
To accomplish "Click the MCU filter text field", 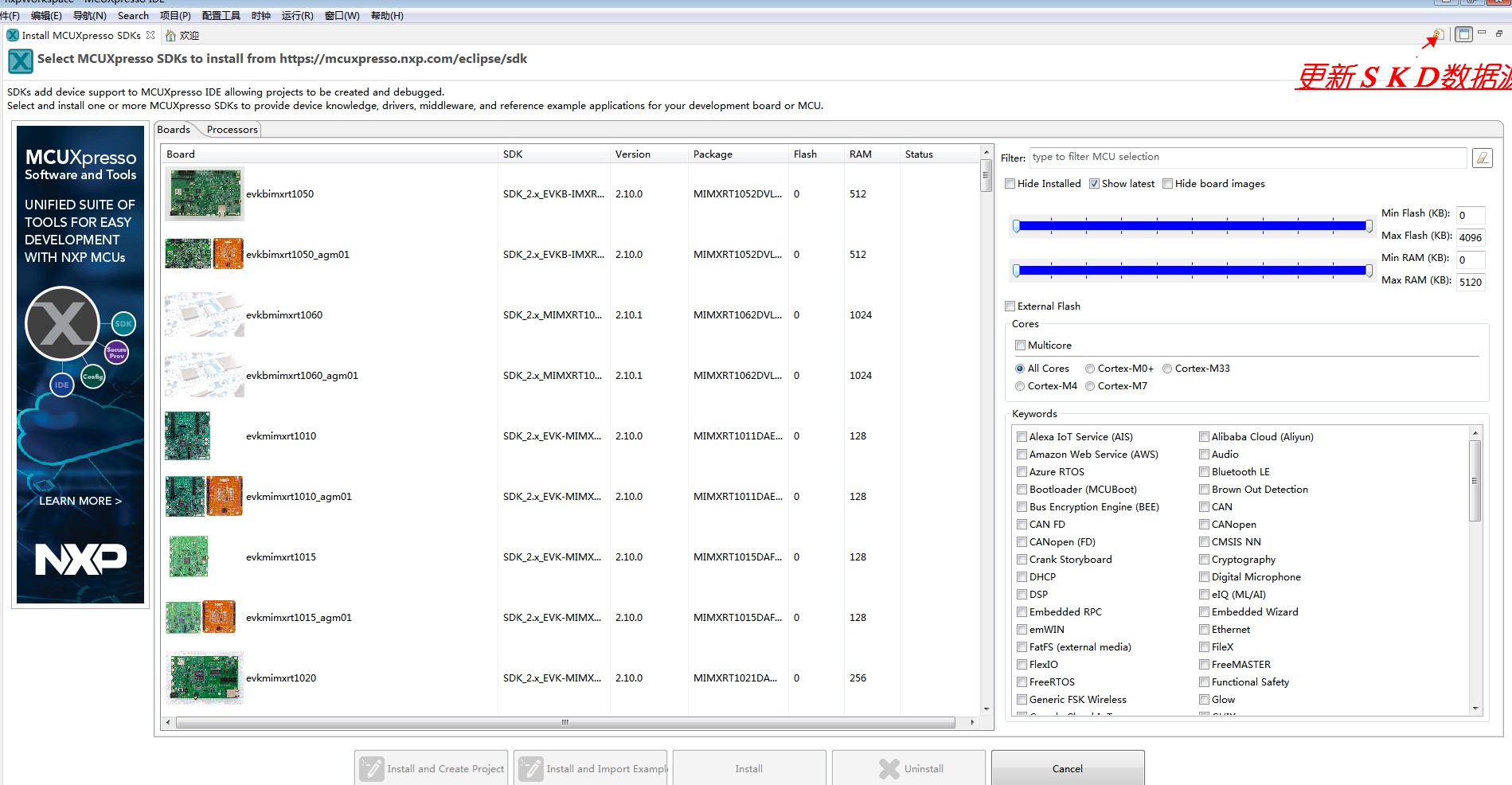I will pyautogui.click(x=1248, y=158).
